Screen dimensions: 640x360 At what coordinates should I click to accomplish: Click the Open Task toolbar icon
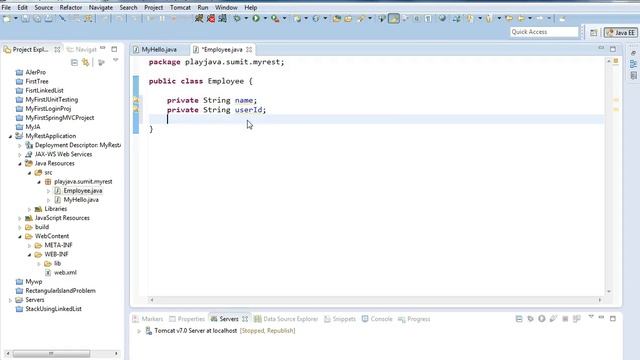coord(348,19)
